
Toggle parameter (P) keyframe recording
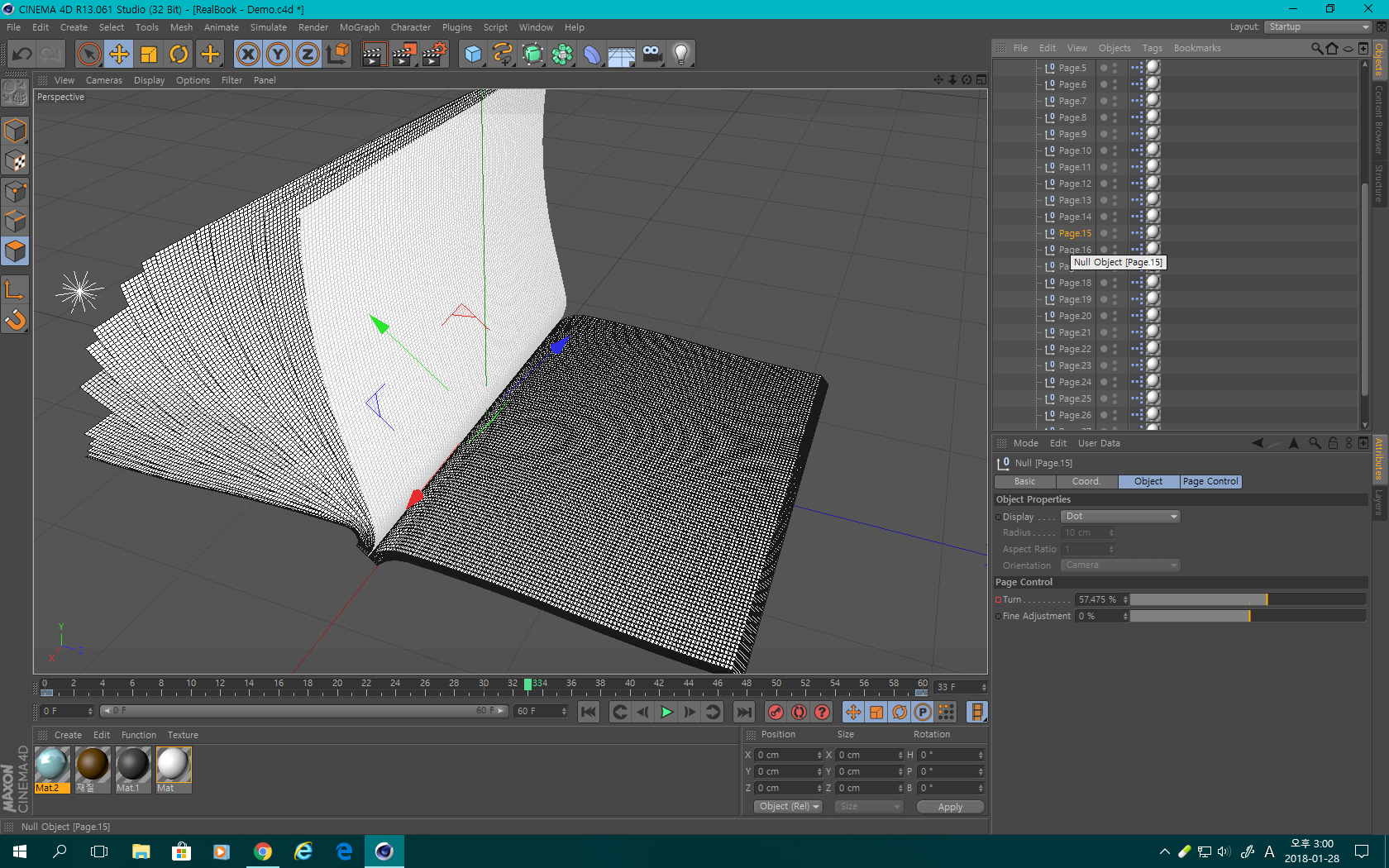[x=923, y=712]
